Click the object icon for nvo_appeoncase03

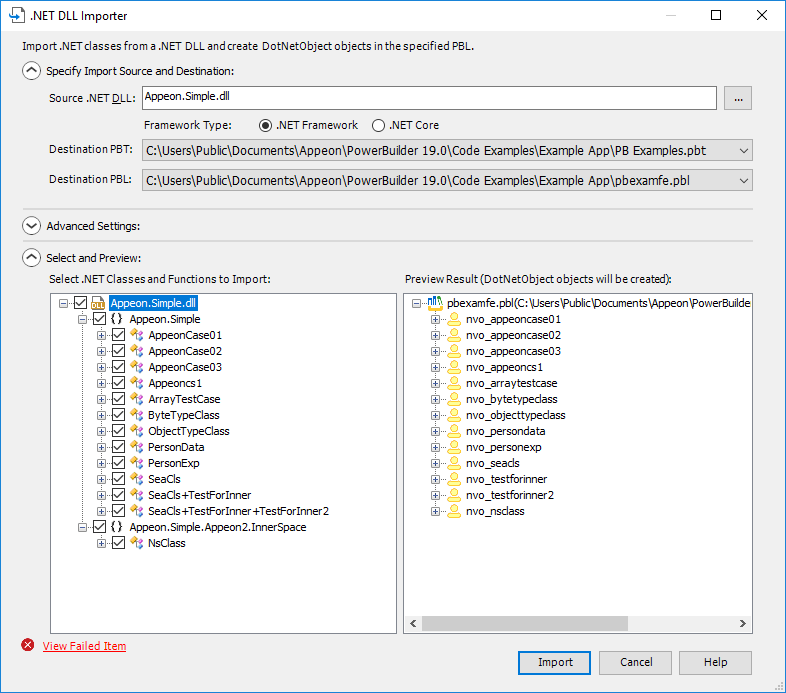tap(454, 351)
